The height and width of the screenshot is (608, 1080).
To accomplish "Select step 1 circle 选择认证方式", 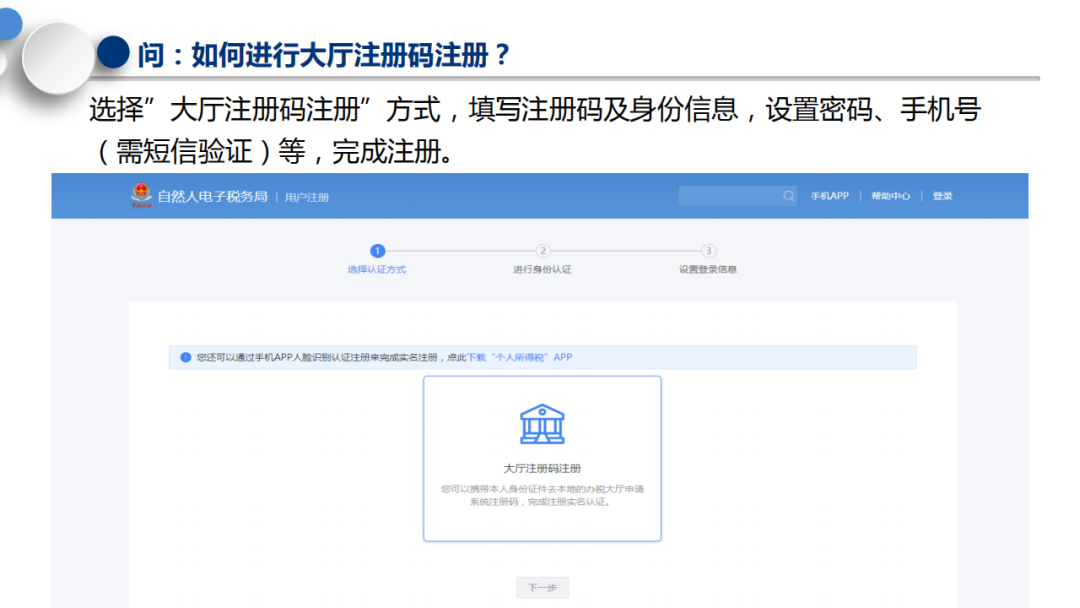I will 377,251.
